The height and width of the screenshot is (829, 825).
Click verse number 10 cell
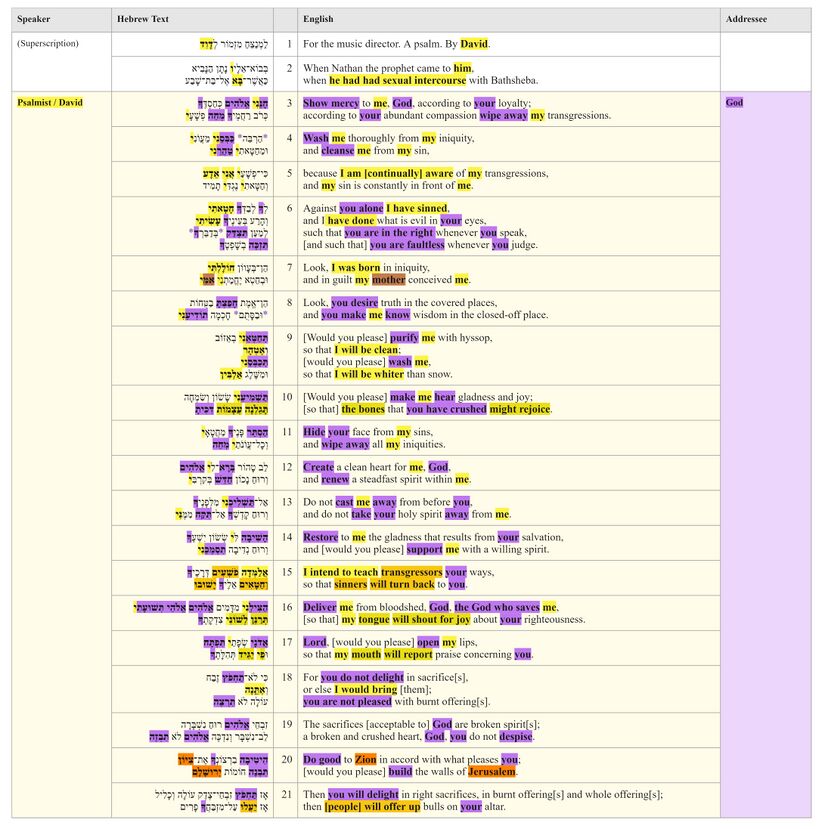click(286, 397)
